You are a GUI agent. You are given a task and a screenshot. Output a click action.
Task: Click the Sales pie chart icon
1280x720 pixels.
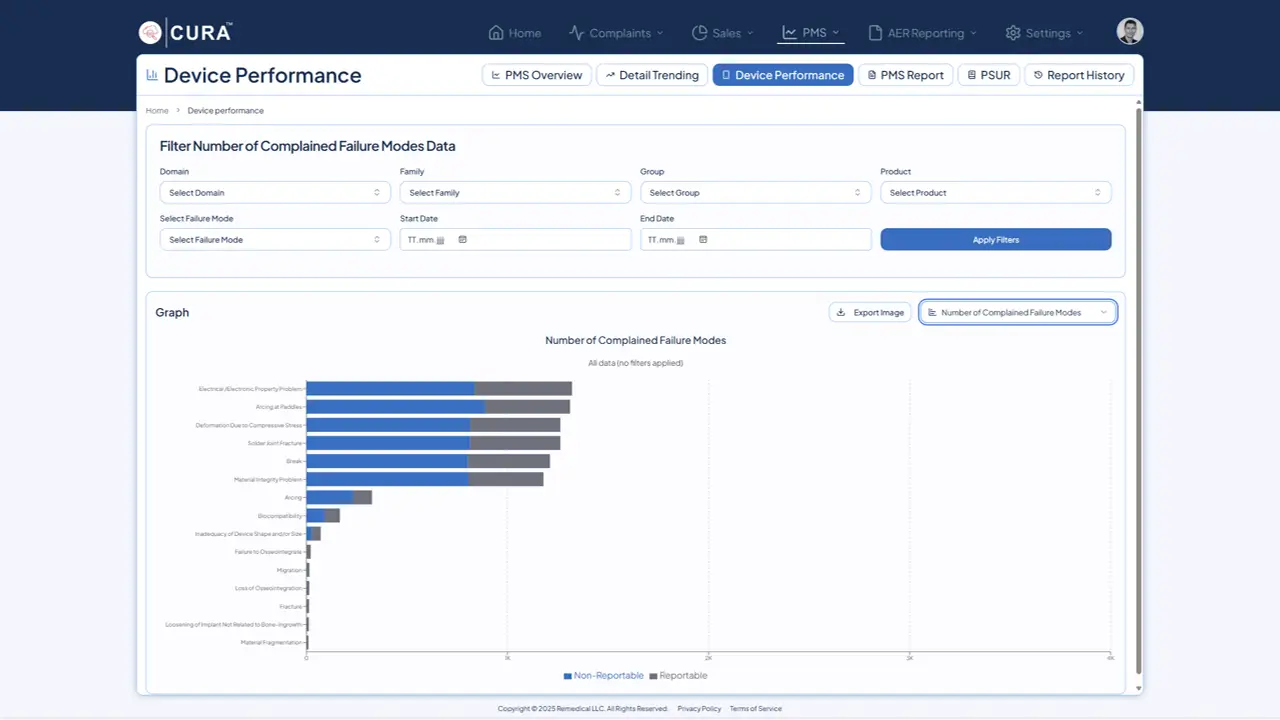pyautogui.click(x=700, y=33)
